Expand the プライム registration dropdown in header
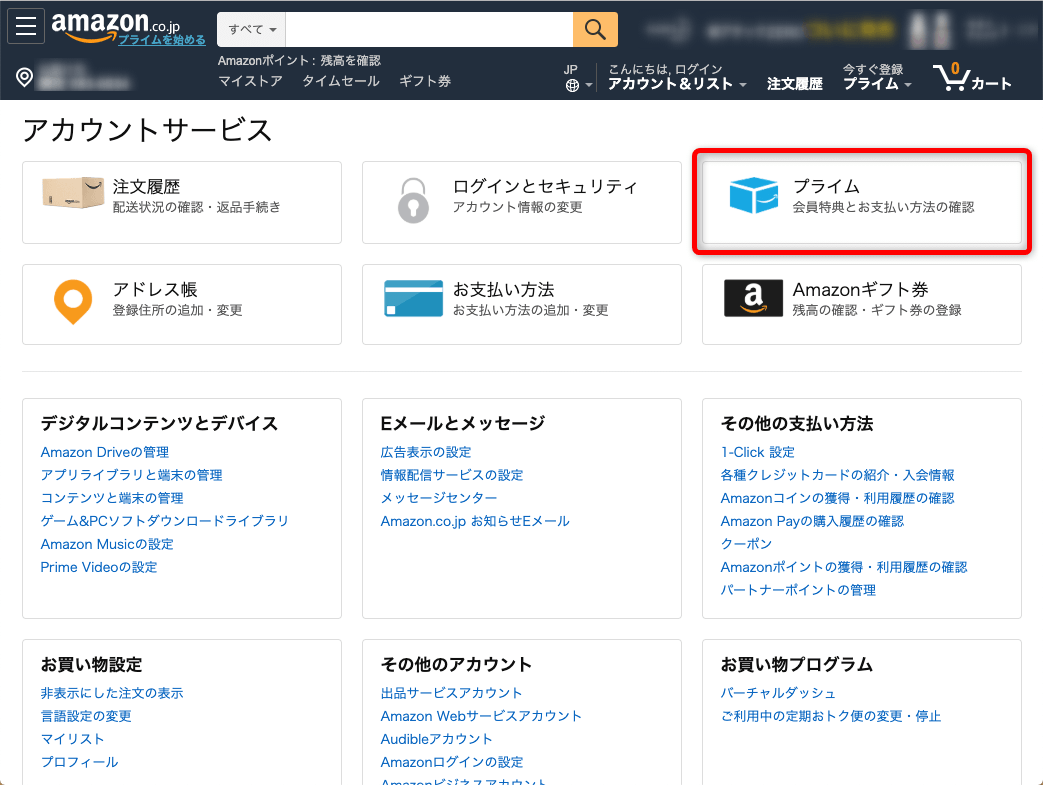 [876, 84]
